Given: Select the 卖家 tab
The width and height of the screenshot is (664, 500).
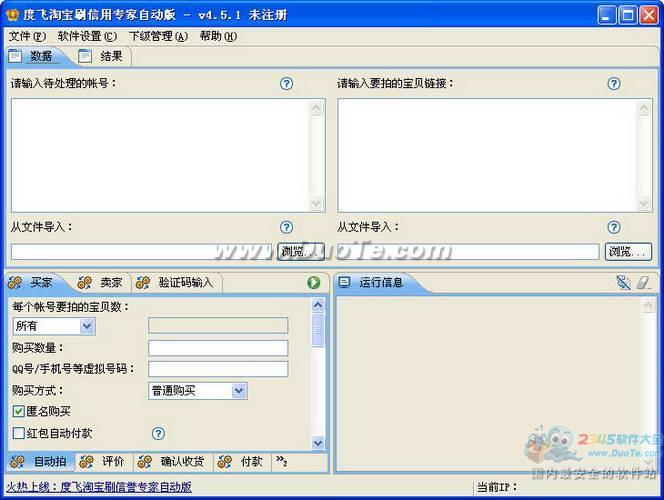Looking at the screenshot, I should [103, 282].
